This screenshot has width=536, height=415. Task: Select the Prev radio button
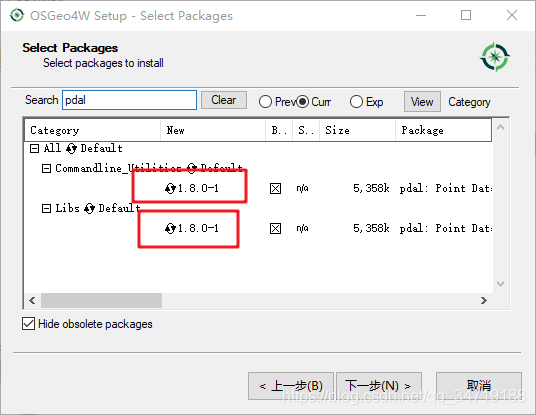point(265,102)
